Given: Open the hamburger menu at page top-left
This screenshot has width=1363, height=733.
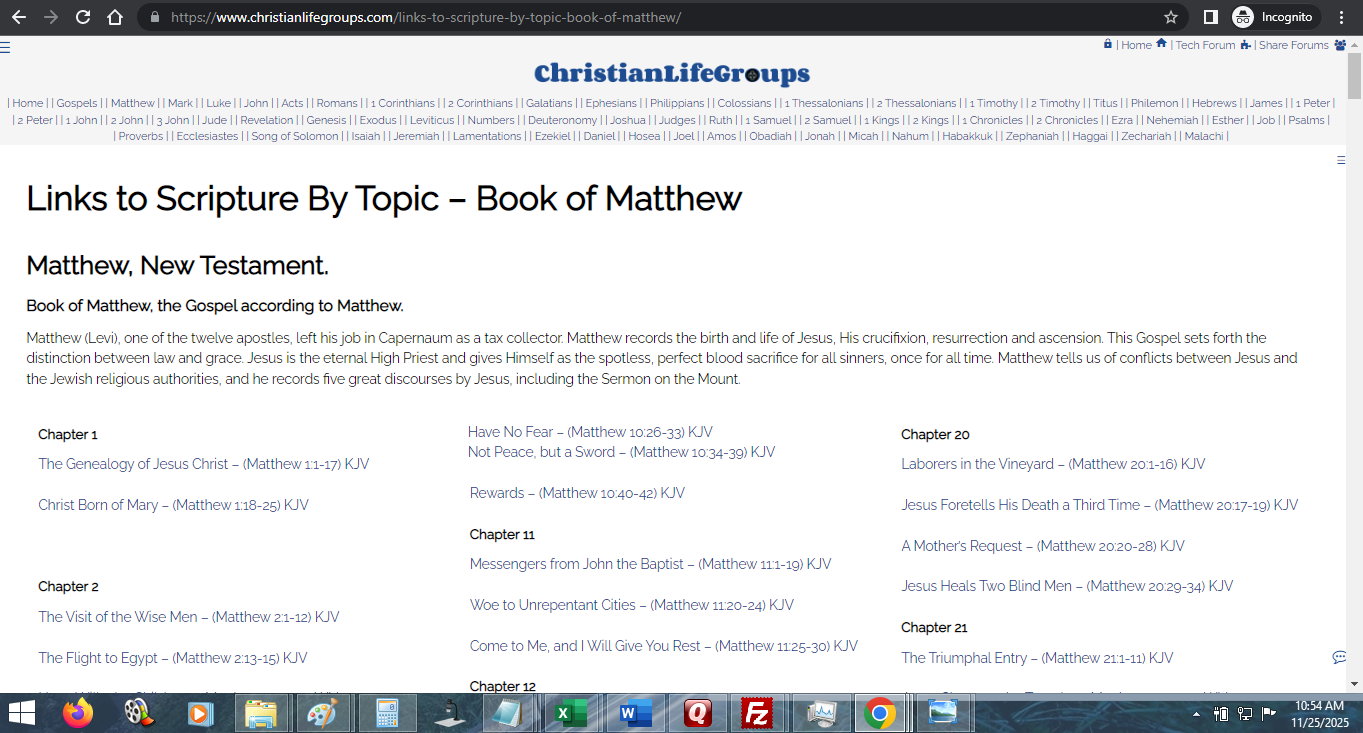Looking at the screenshot, I should tap(6, 47).
